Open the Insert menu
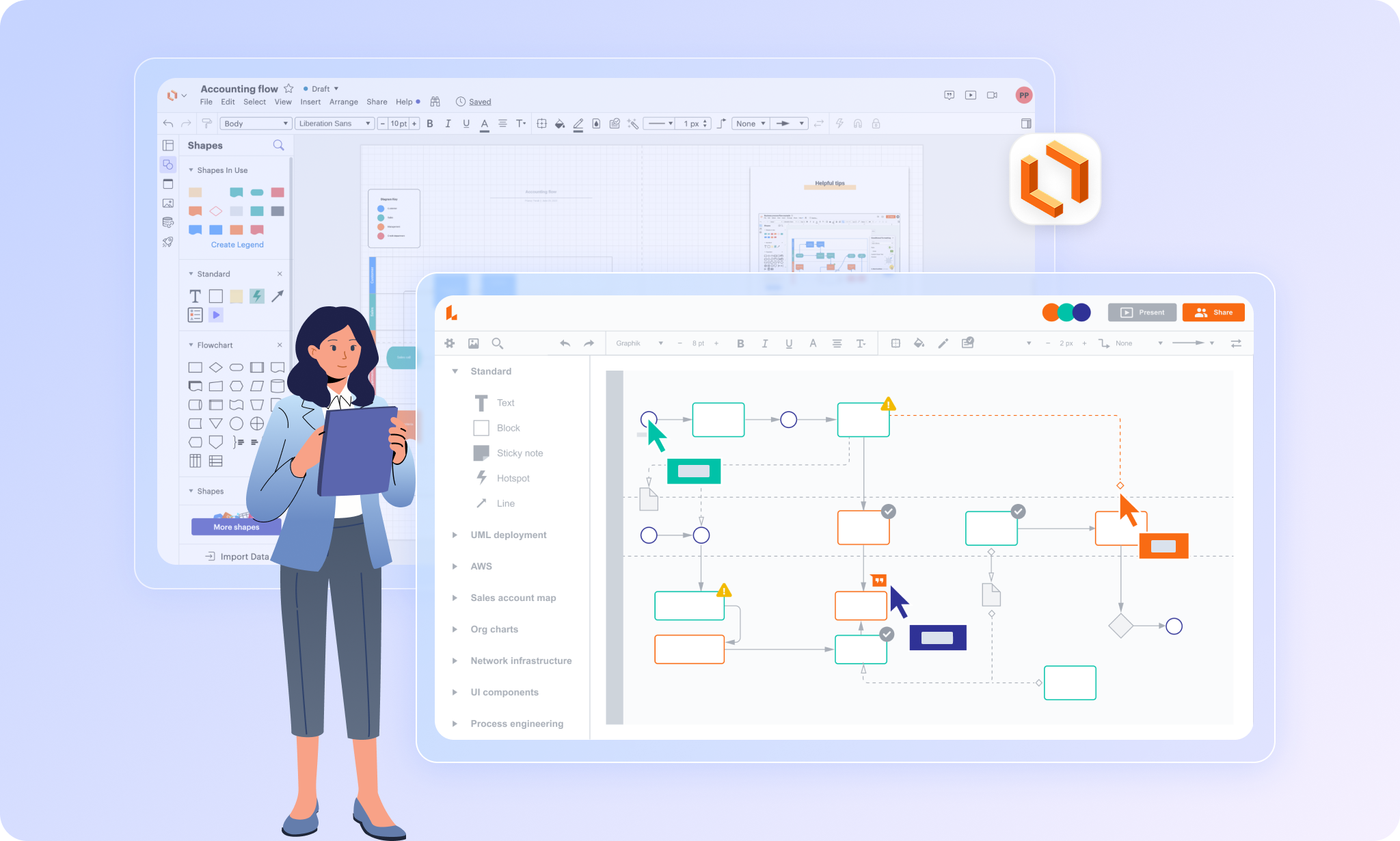The height and width of the screenshot is (841, 1400). pyautogui.click(x=310, y=102)
